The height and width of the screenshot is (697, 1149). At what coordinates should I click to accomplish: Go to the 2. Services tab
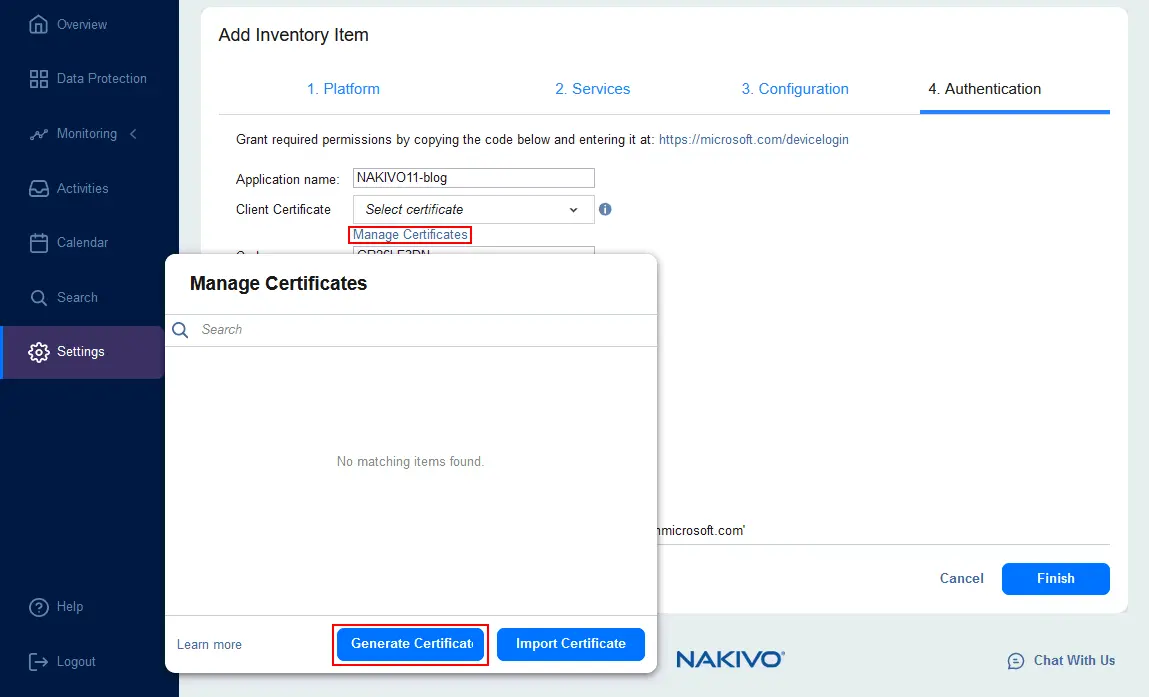[592, 89]
